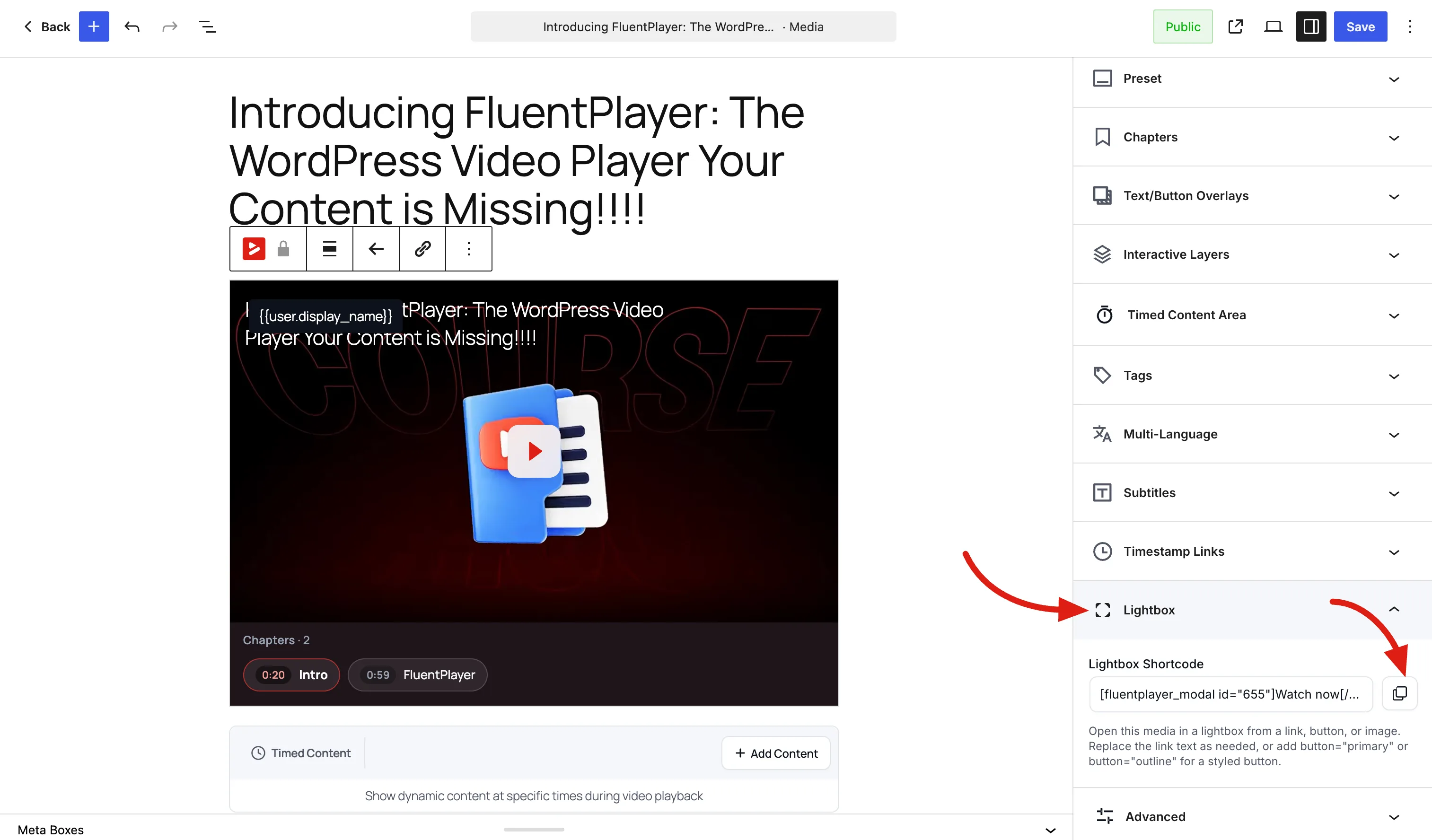Copy the Lightbox shortcode

(1400, 693)
